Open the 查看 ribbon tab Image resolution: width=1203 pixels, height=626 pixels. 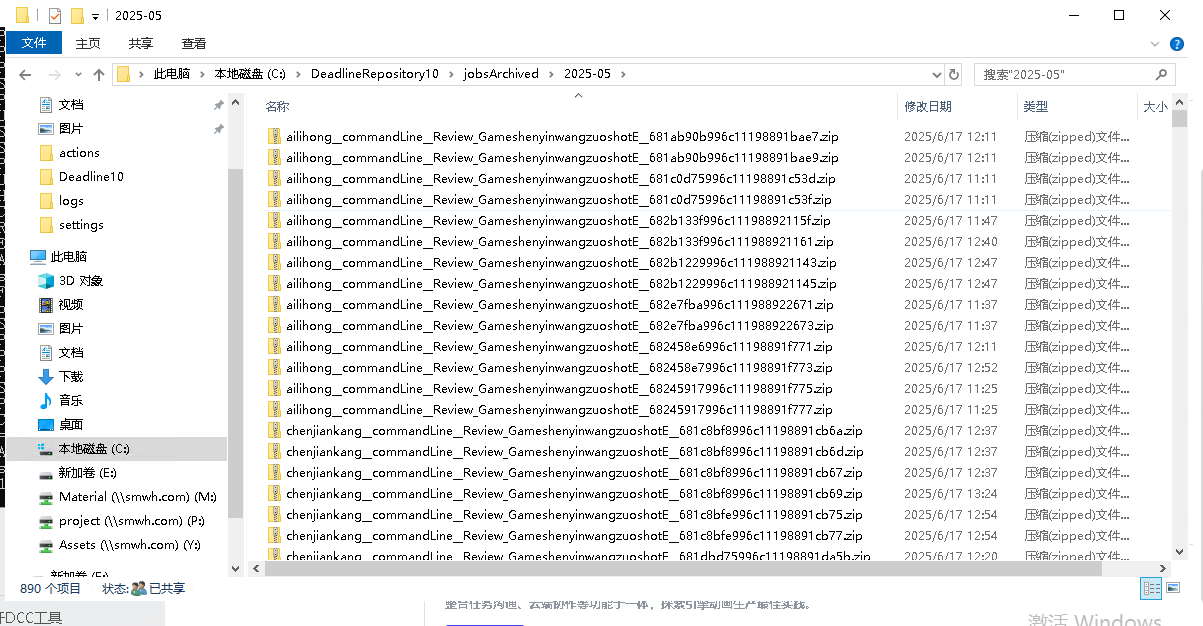[193, 44]
